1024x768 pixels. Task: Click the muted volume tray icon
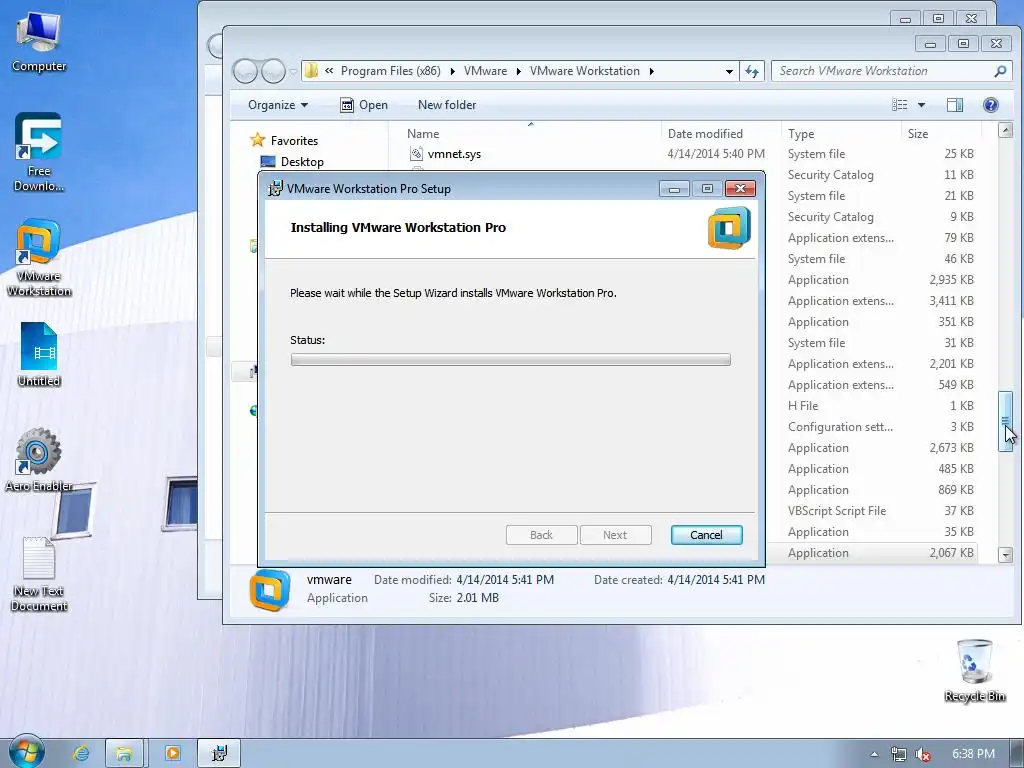pyautogui.click(x=922, y=754)
